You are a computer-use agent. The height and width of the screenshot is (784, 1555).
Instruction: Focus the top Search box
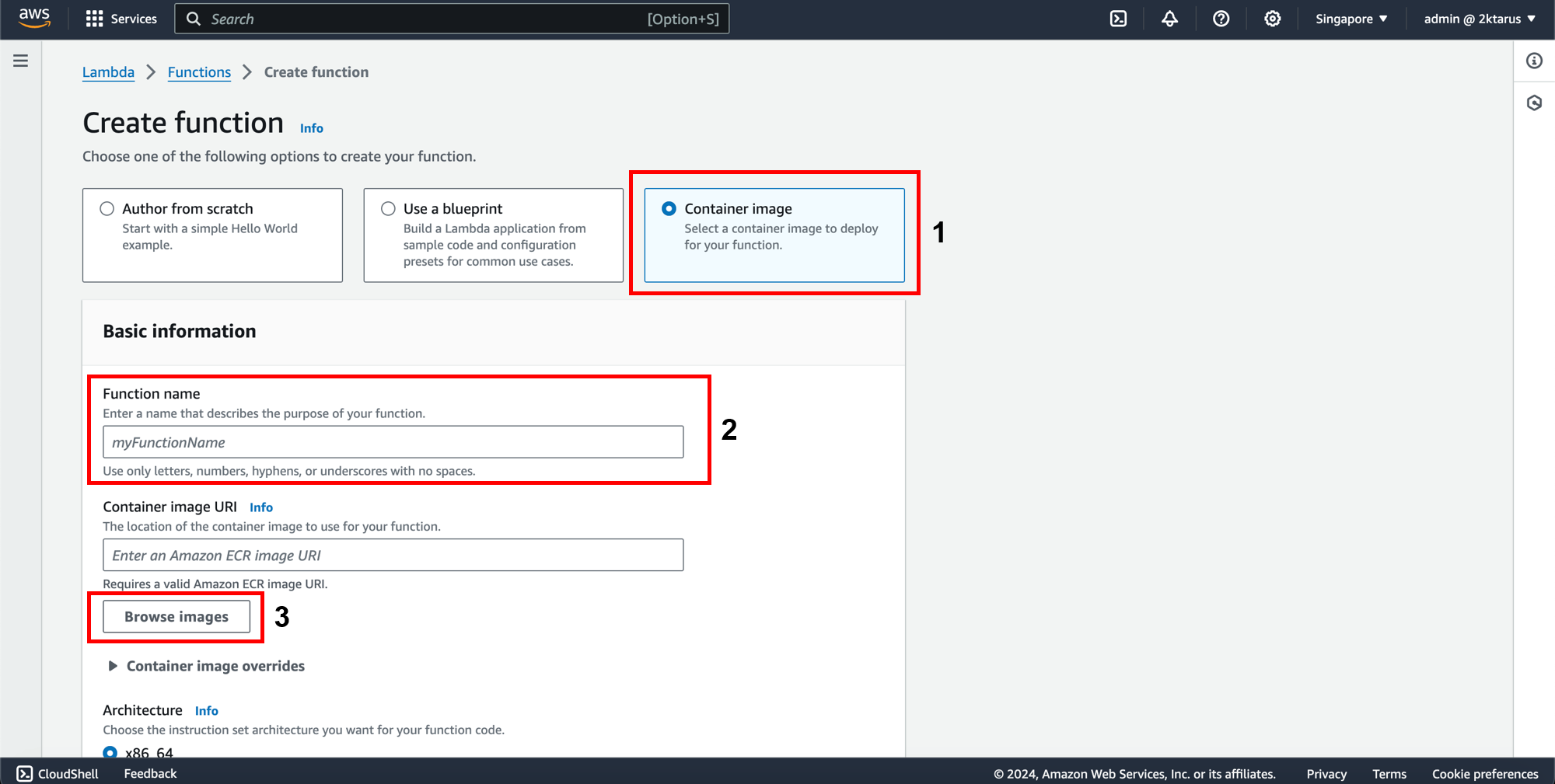tap(452, 19)
